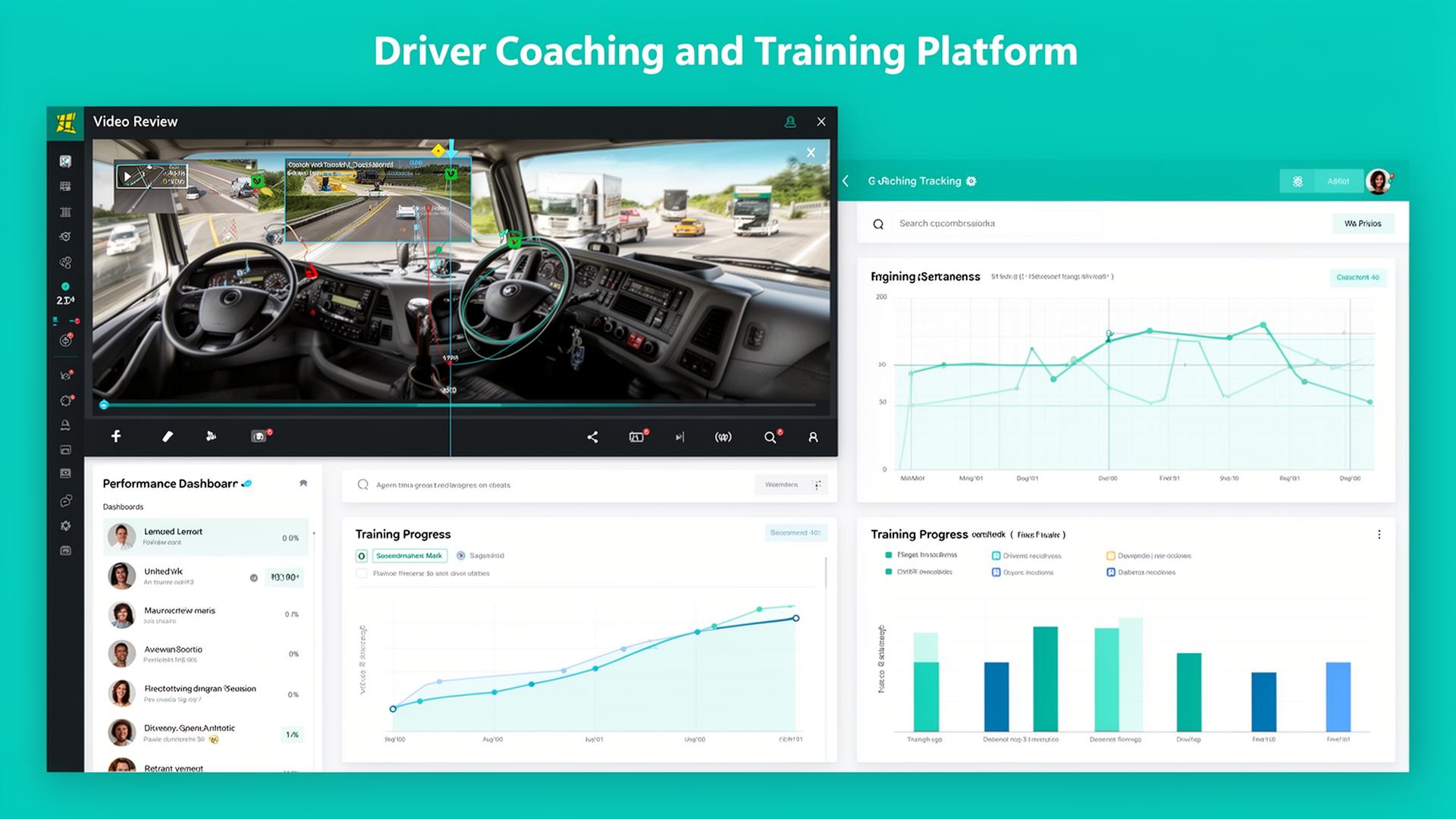The height and width of the screenshot is (819, 1456).
Task: Select 'AvewanSoortio' driver row
Action: (206, 654)
